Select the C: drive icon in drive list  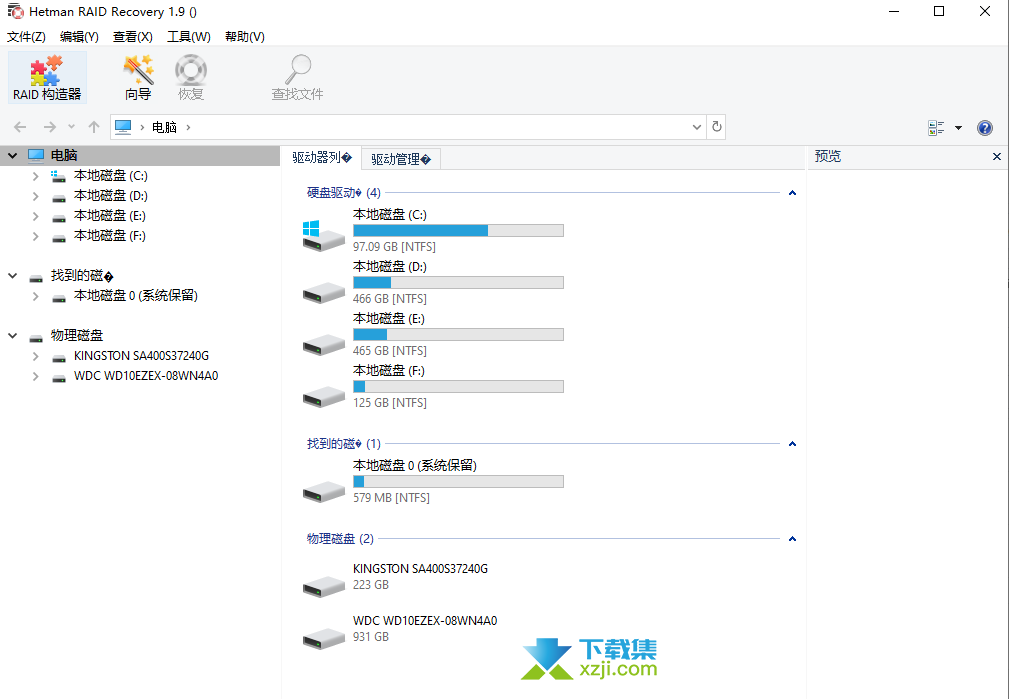[324, 236]
